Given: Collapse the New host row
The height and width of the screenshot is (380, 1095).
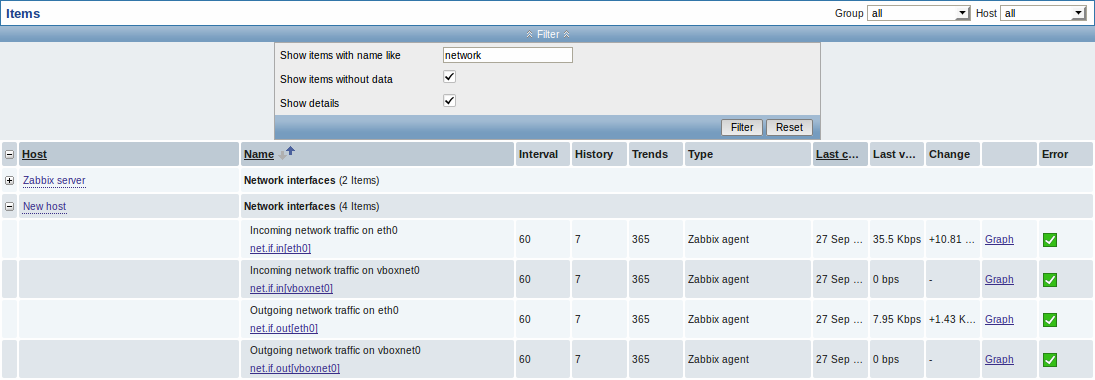Looking at the screenshot, I should click(10, 207).
